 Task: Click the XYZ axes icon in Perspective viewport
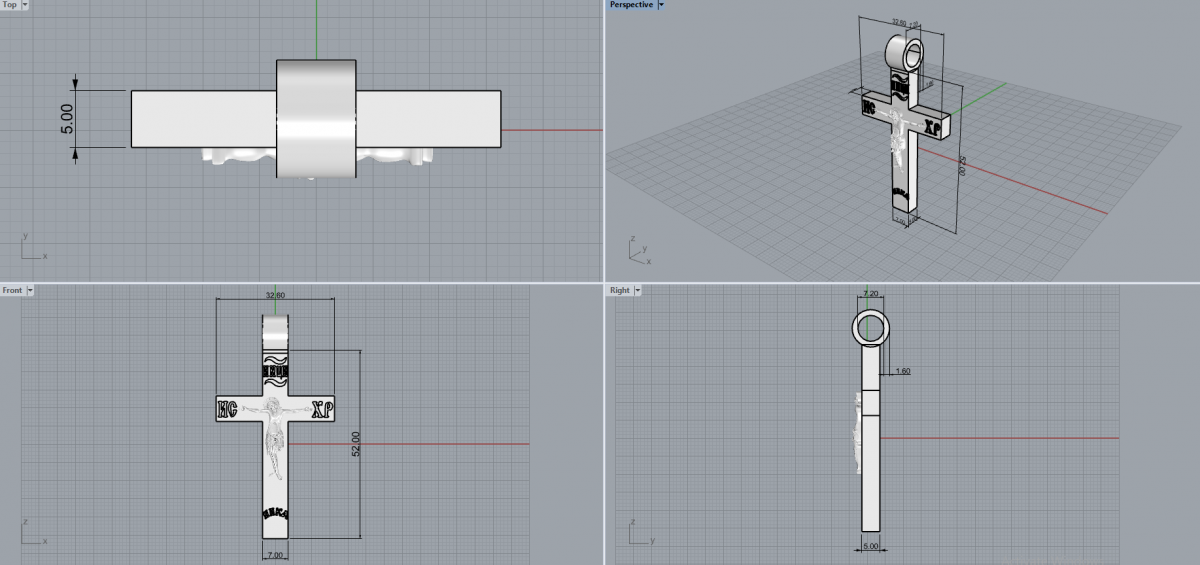click(x=640, y=250)
